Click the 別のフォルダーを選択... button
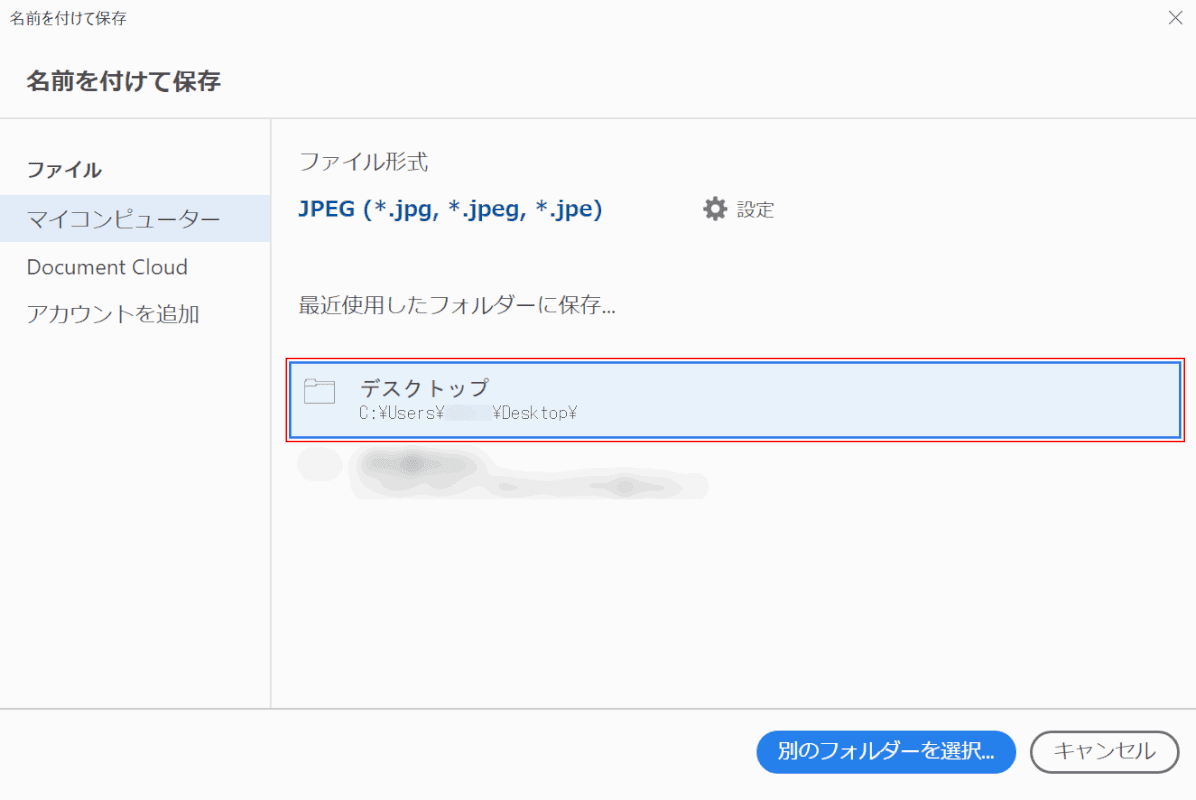This screenshot has width=1196, height=800. pos(886,751)
